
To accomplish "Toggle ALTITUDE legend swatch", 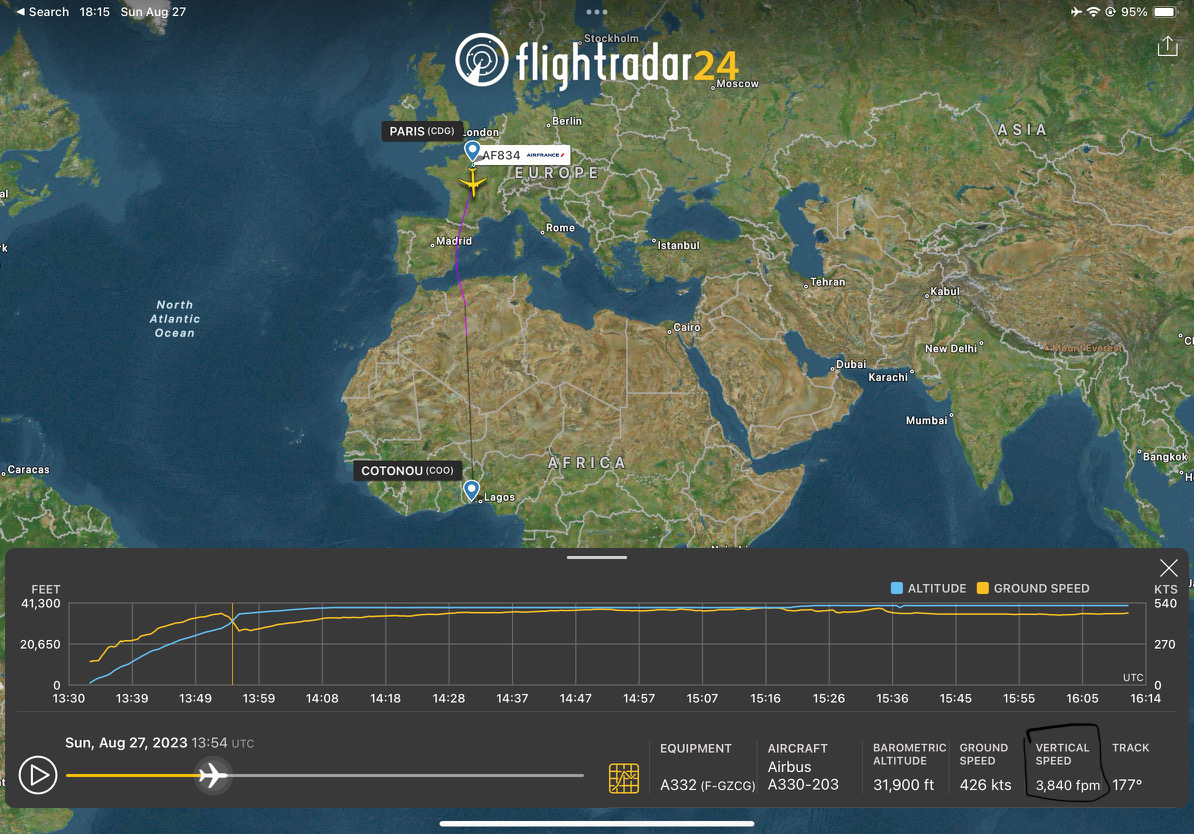I will click(x=896, y=588).
